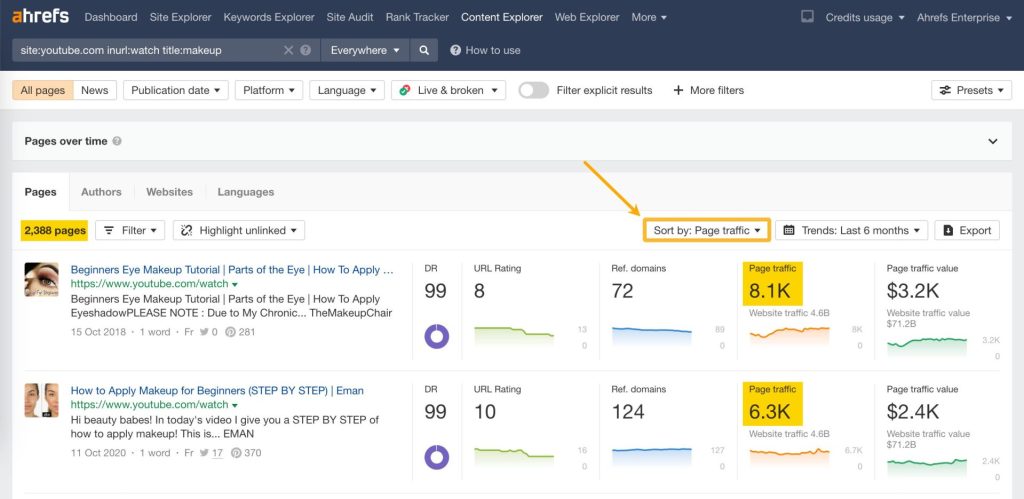This screenshot has height=499, width=1024.
Task: Open Sort by: Page traffic dropdown
Action: click(707, 230)
